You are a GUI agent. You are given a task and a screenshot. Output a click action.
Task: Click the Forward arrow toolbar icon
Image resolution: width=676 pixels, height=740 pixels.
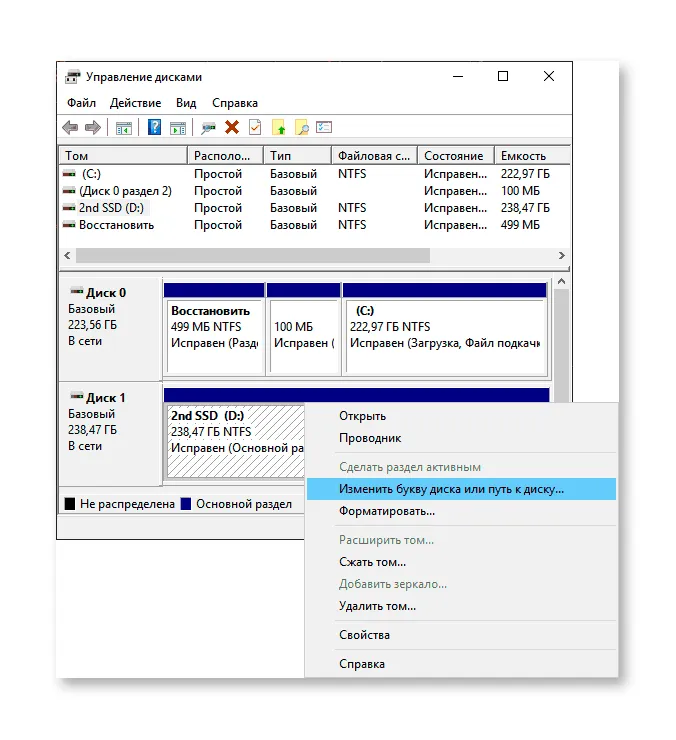point(93,127)
